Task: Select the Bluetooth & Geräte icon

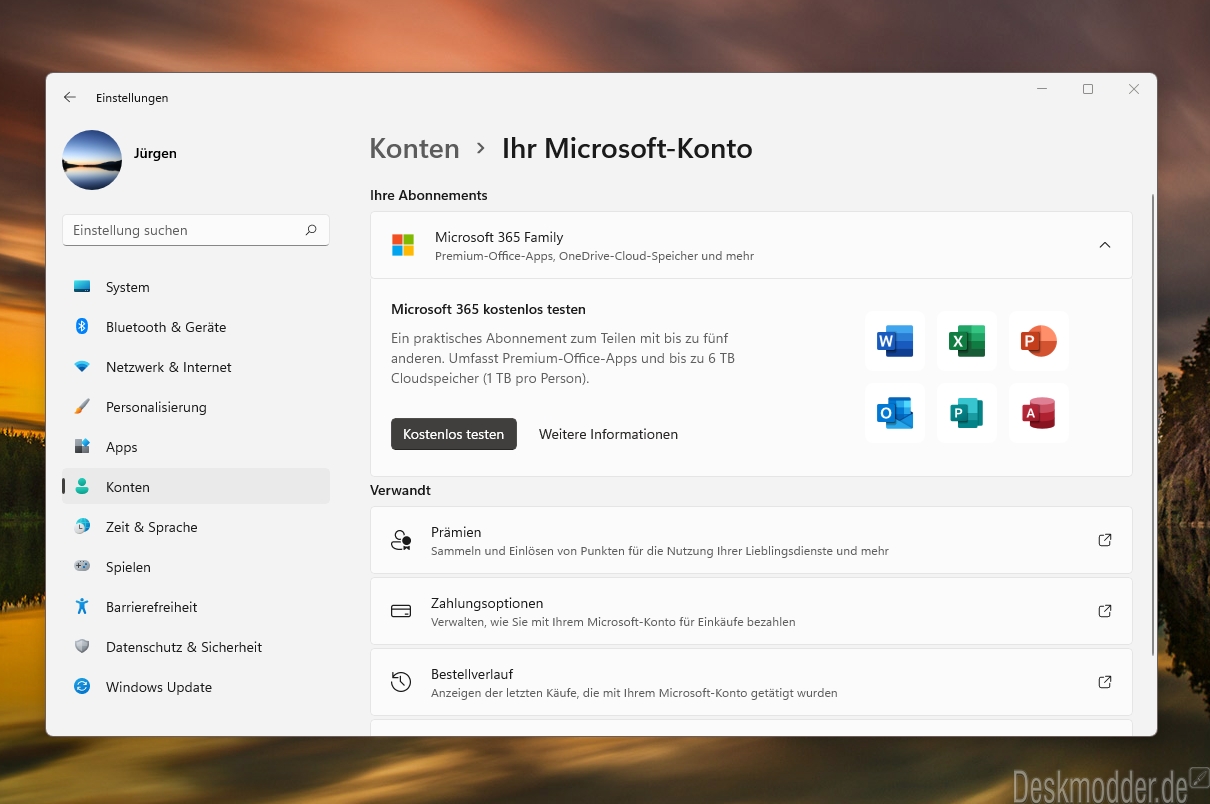Action: pos(82,327)
